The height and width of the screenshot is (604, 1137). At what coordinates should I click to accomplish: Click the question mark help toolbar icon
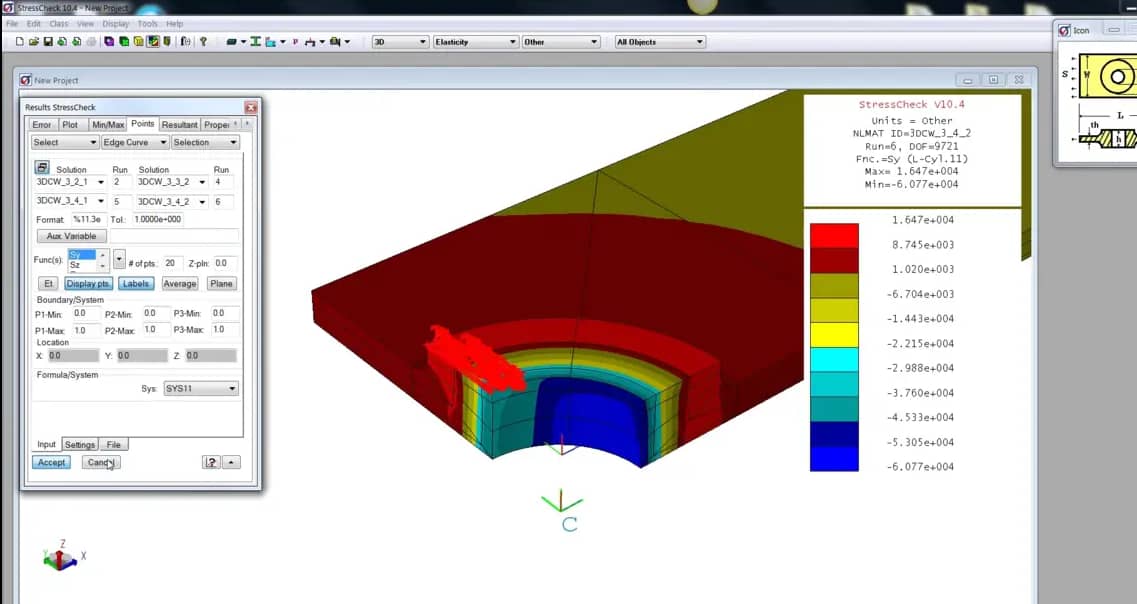[203, 42]
